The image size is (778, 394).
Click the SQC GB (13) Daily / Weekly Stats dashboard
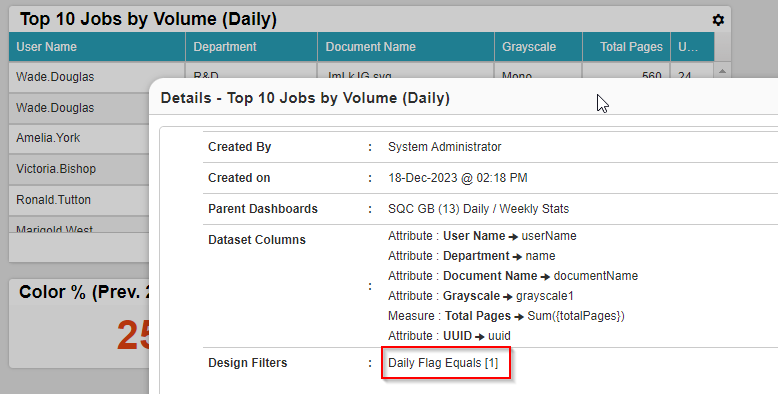(x=478, y=209)
